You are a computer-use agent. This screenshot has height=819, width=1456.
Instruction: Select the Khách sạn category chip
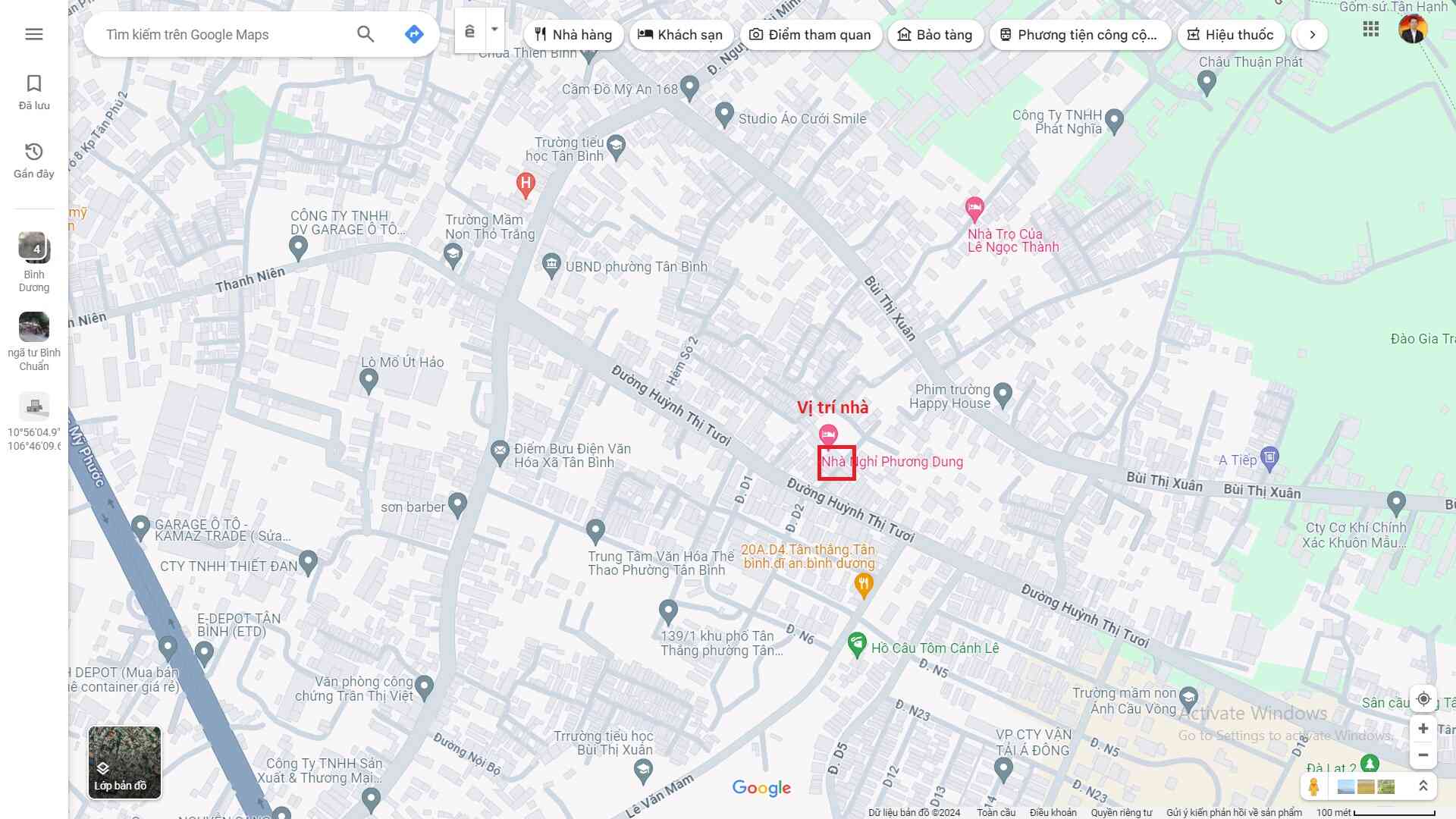pos(680,35)
